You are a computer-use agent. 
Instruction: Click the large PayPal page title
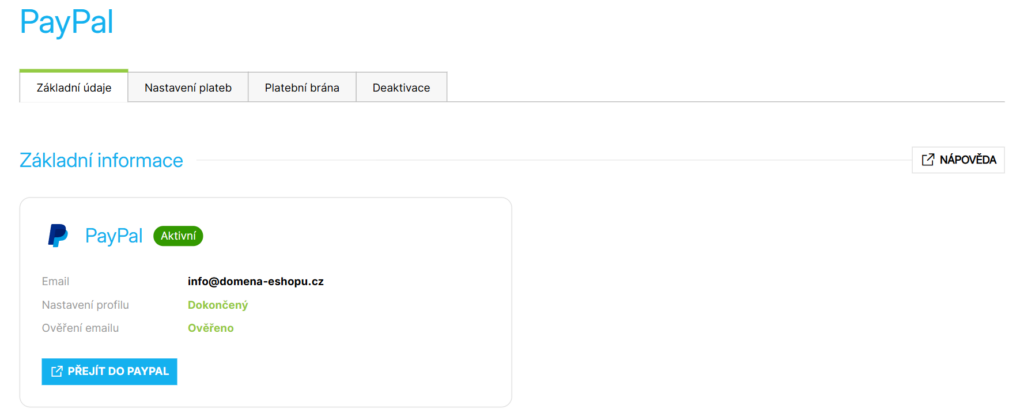click(x=67, y=23)
